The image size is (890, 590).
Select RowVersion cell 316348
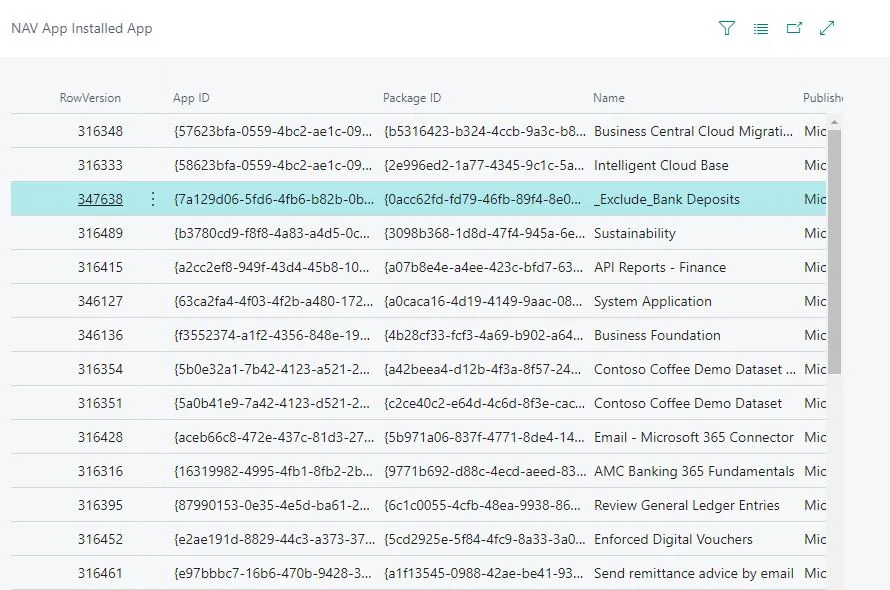point(100,131)
